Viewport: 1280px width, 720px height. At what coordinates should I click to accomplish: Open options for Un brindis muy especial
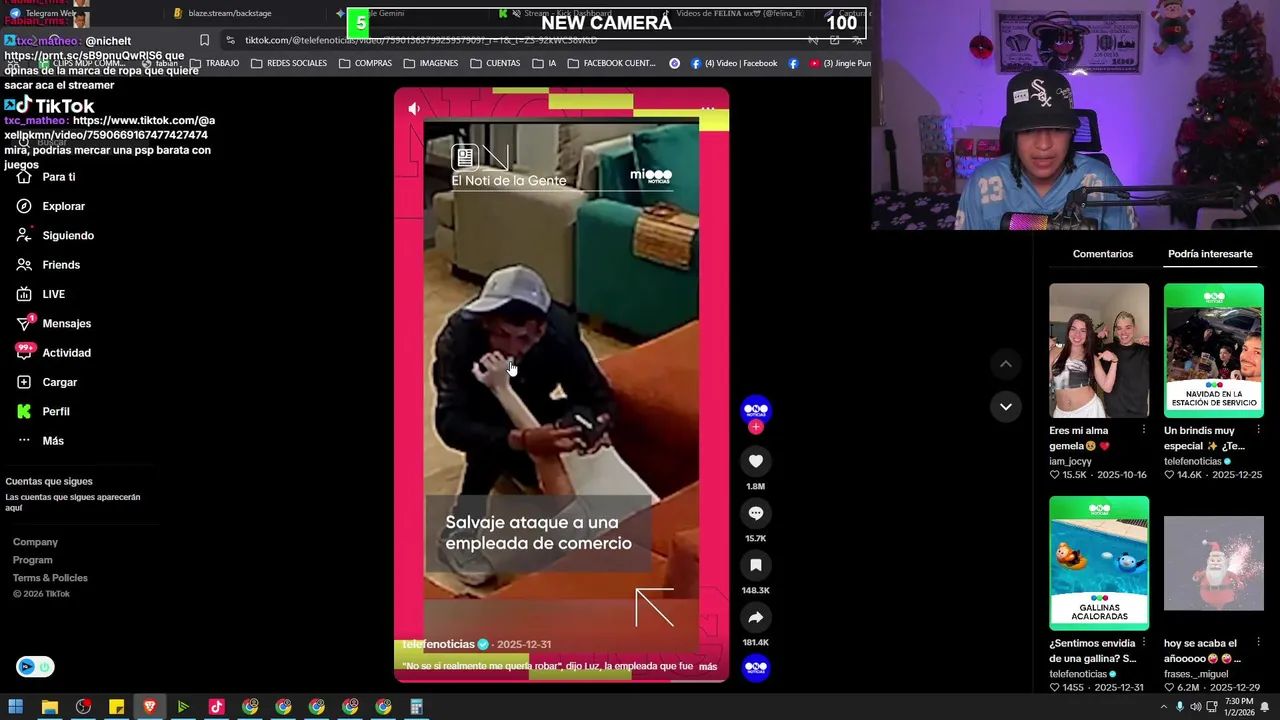(x=1259, y=430)
